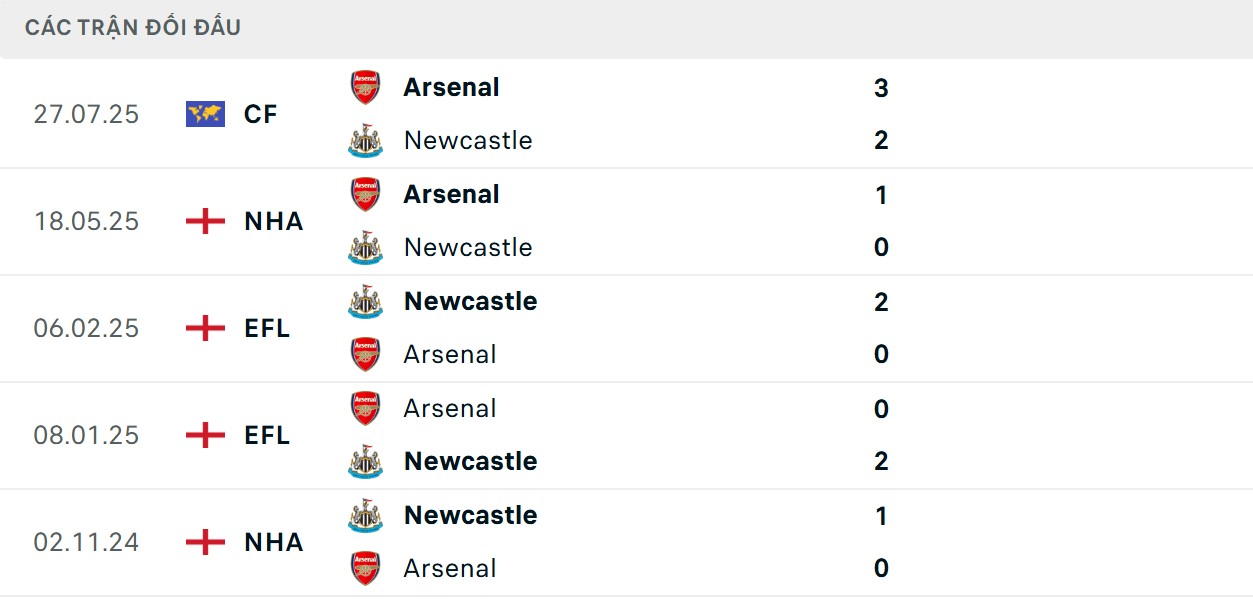Click the Newcastle crest in the 27.07.25 row

click(364, 140)
